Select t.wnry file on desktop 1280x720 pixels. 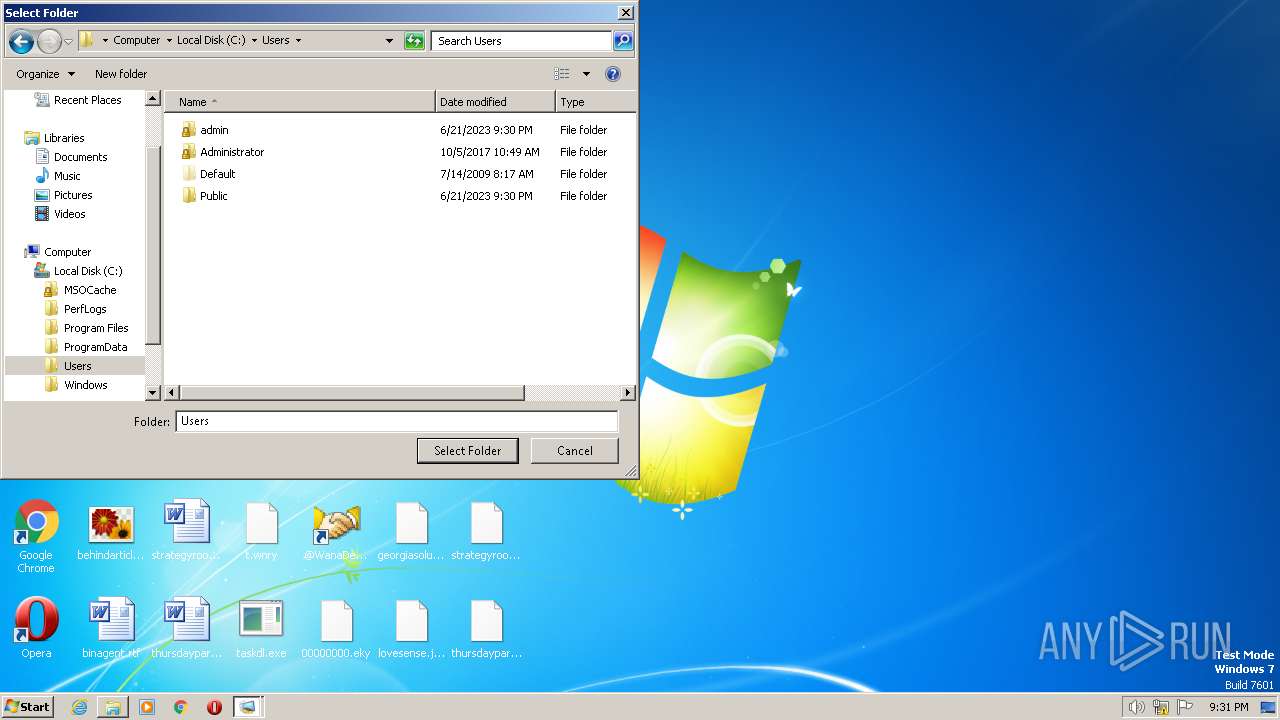click(261, 531)
